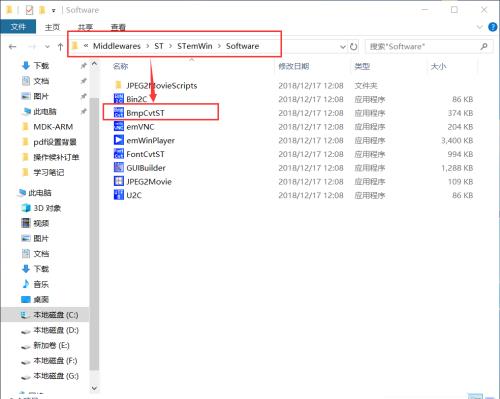Select the emWinPlayer application icon
This screenshot has height=399, width=500.
pyautogui.click(x=119, y=140)
